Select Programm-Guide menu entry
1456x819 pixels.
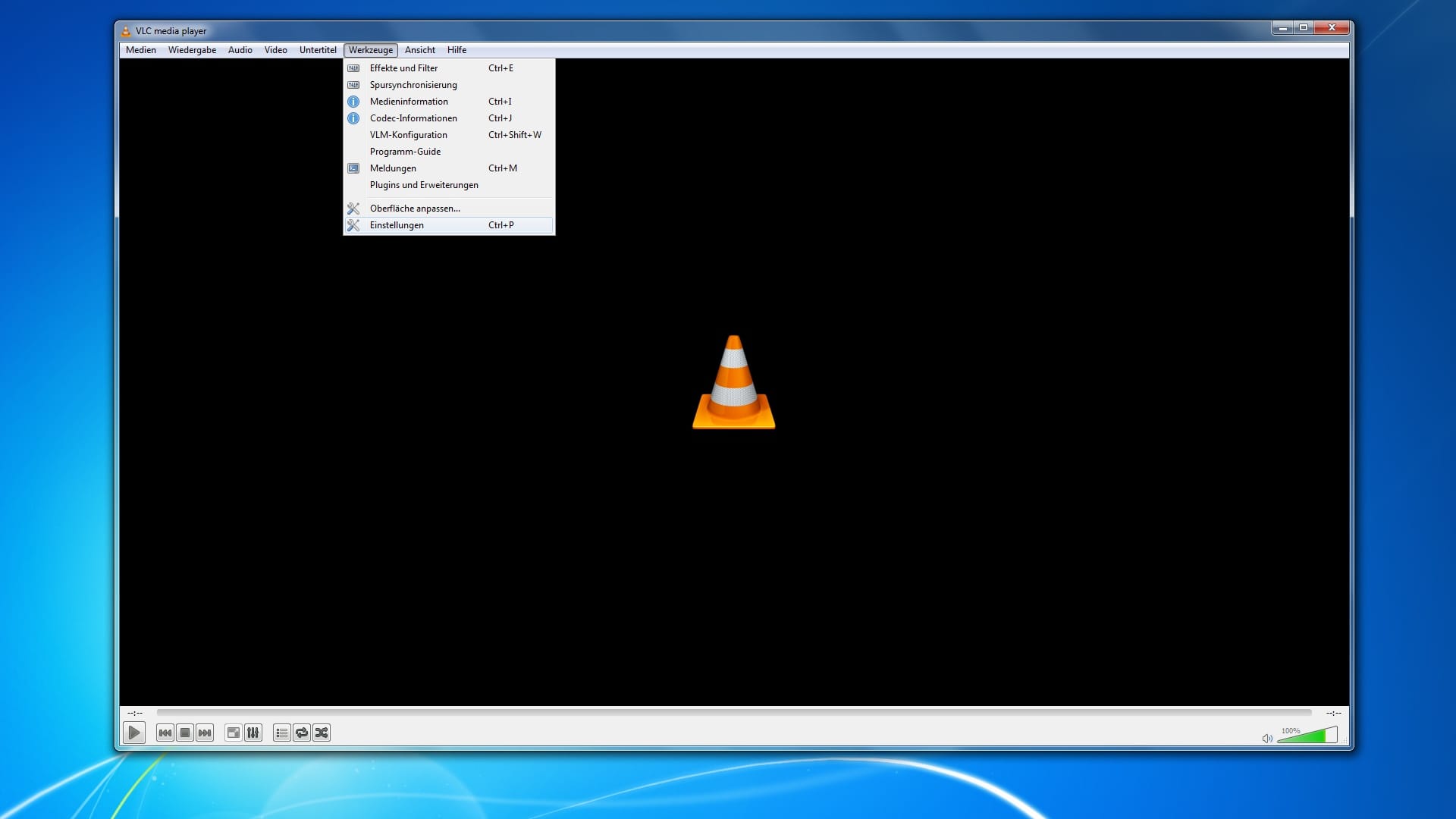pos(449,152)
